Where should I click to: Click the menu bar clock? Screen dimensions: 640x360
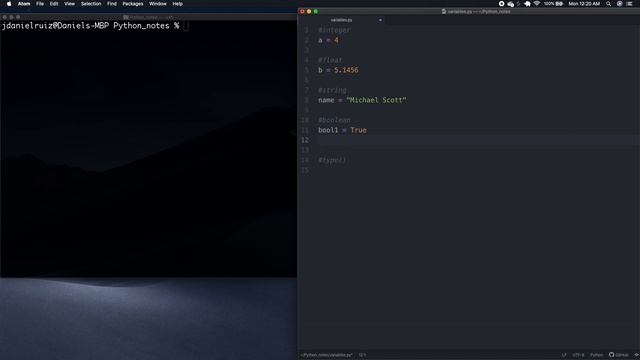click(584, 4)
